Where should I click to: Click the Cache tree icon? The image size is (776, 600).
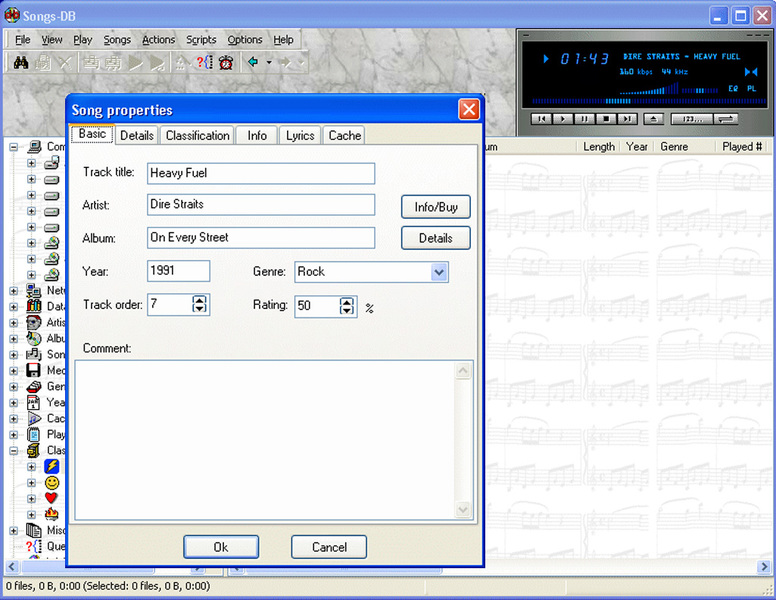click(34, 418)
